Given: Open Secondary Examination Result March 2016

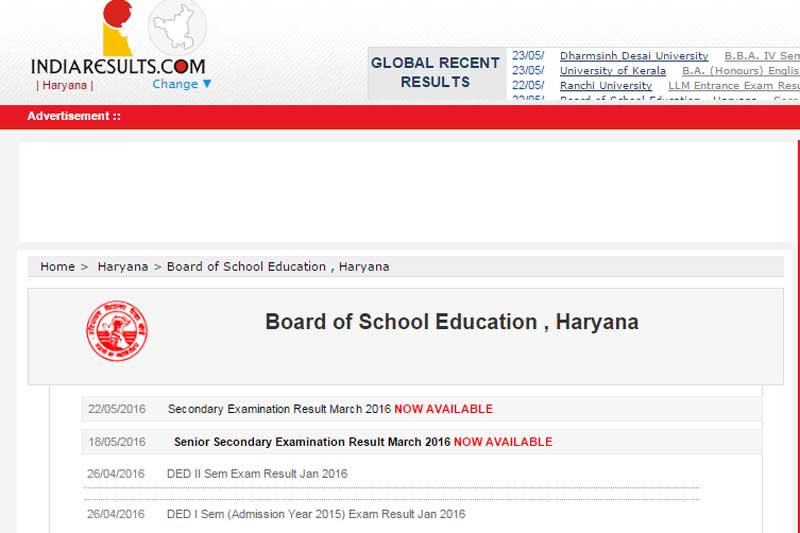Looking at the screenshot, I should [x=330, y=409].
